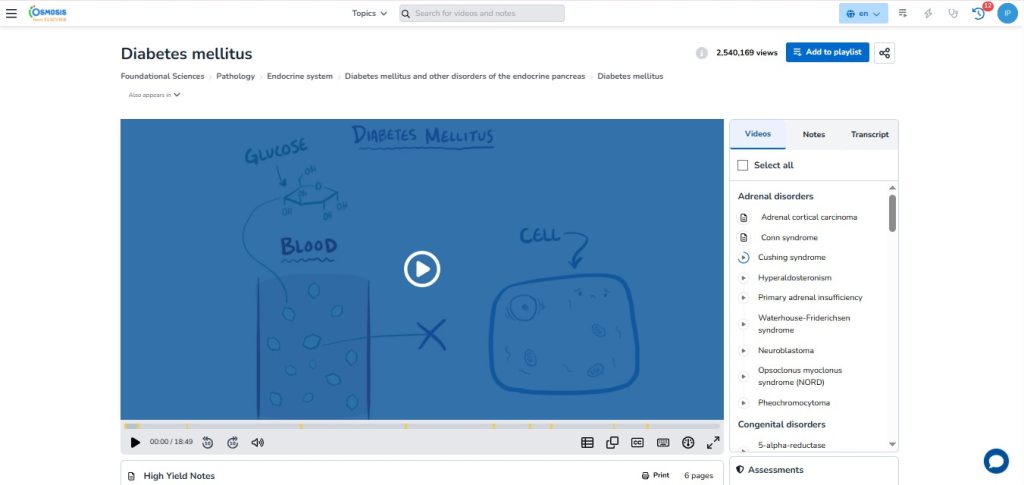Click the shield icon beside Assessments

[740, 469]
